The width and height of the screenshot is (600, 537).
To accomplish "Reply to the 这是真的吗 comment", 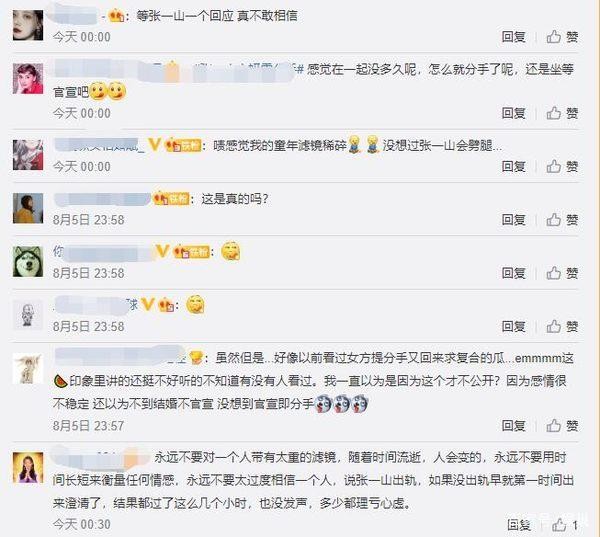I will click(x=514, y=220).
